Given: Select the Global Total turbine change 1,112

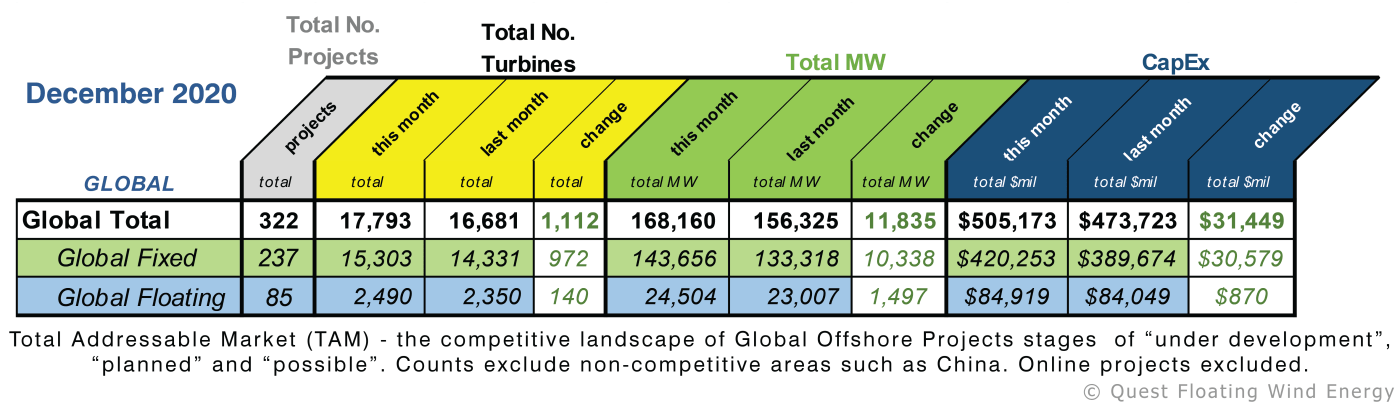Looking at the screenshot, I should tap(570, 220).
